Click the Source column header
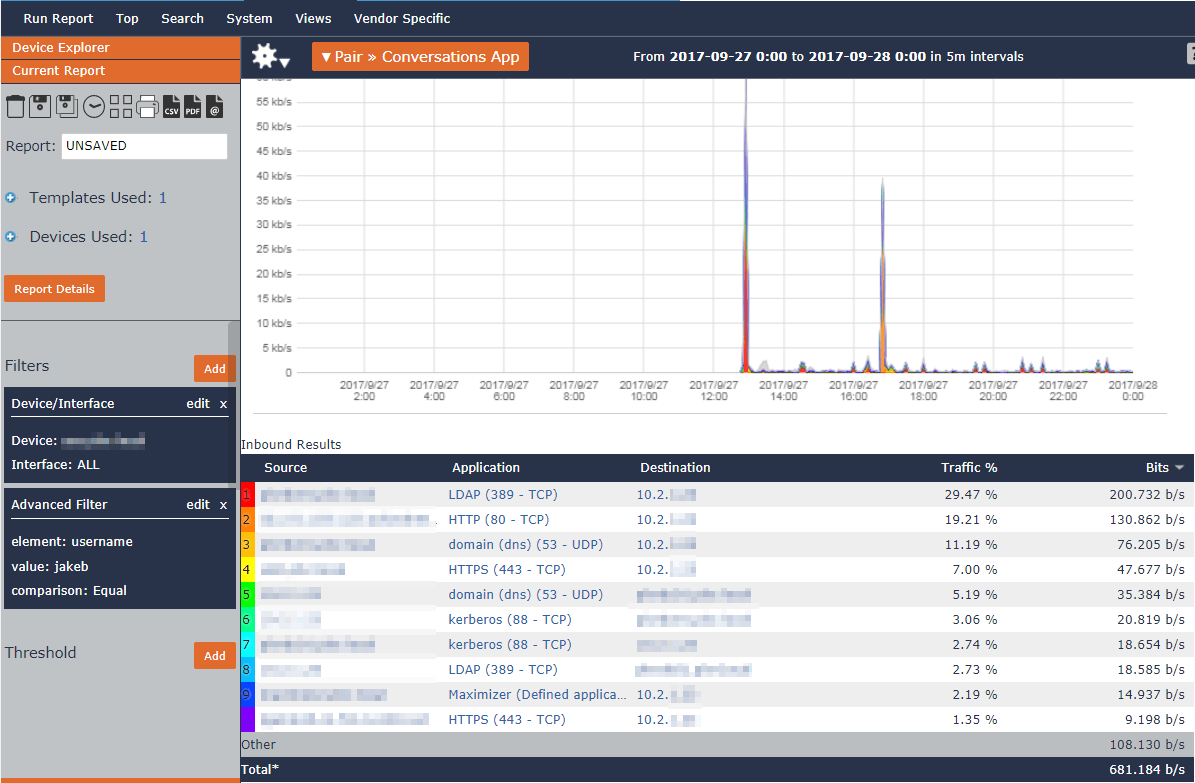Viewport: 1195px width, 783px height. click(x=286, y=468)
